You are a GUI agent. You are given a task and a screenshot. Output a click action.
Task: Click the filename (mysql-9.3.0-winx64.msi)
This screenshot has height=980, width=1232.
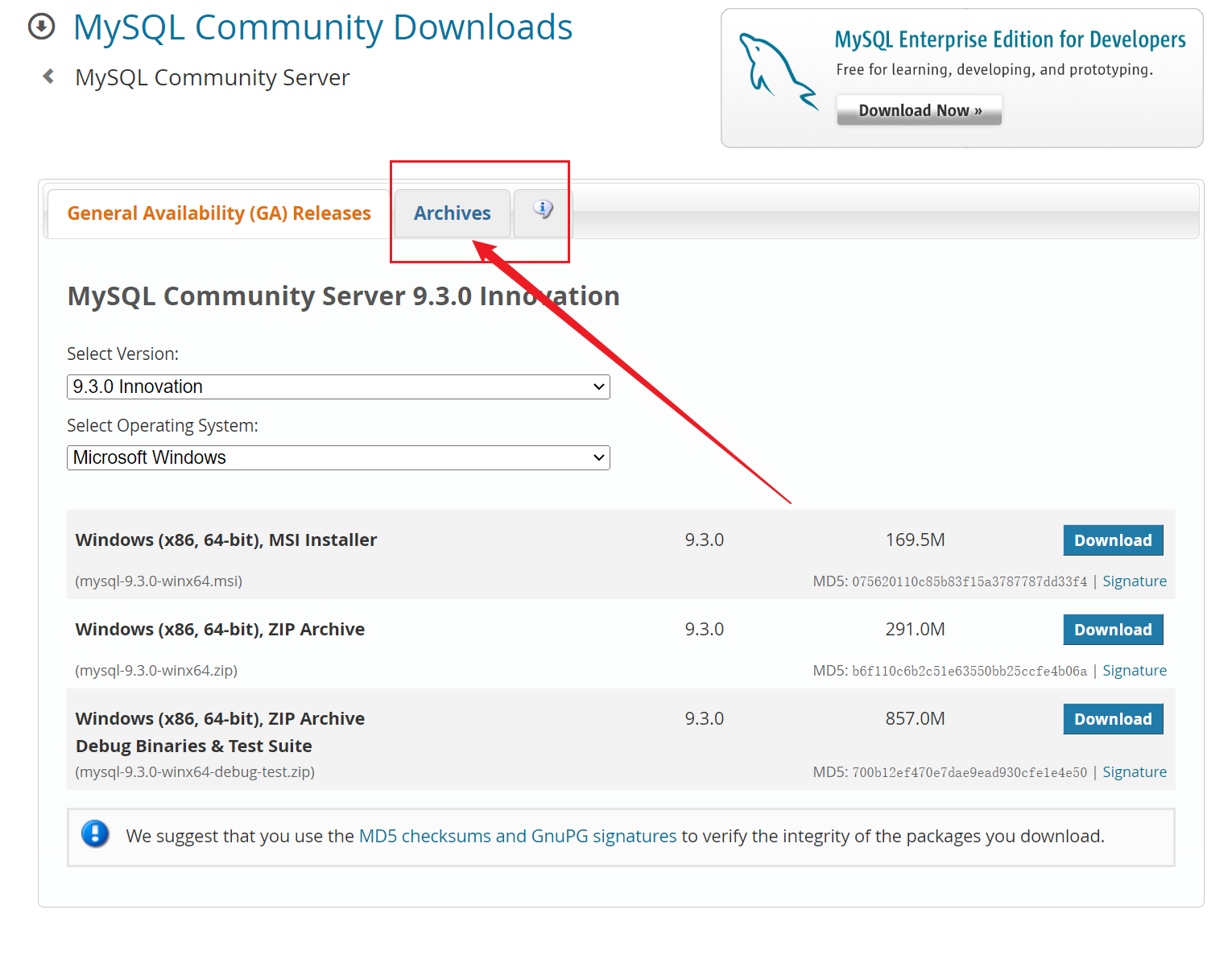[x=159, y=581]
